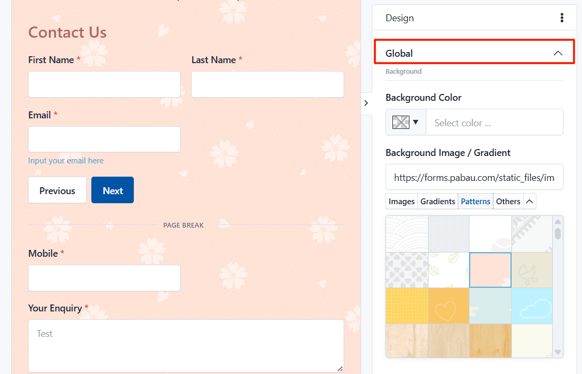Choose the light teal pattern thumbnail

[x=490, y=306]
